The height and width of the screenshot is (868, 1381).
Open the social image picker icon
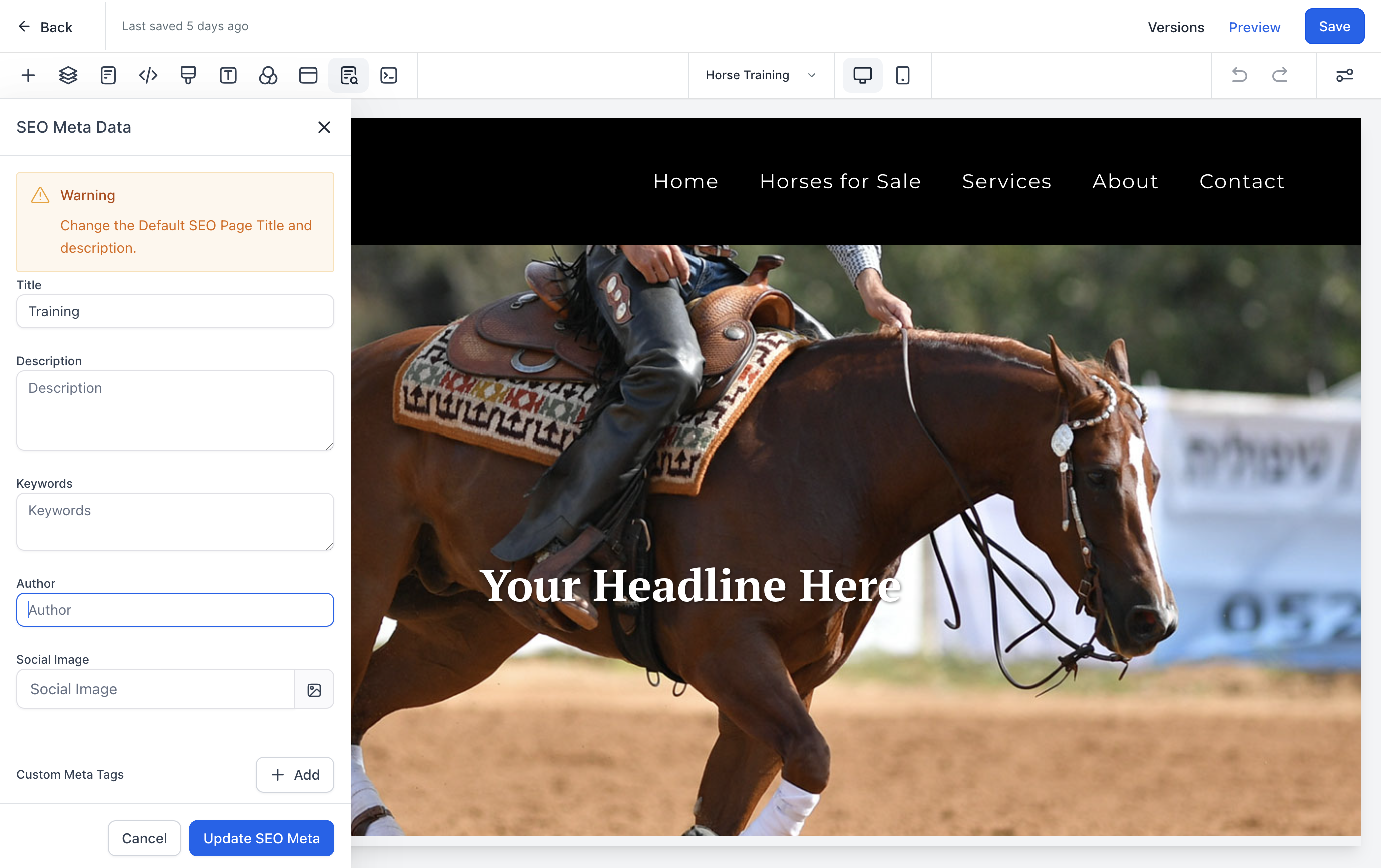pyautogui.click(x=314, y=690)
